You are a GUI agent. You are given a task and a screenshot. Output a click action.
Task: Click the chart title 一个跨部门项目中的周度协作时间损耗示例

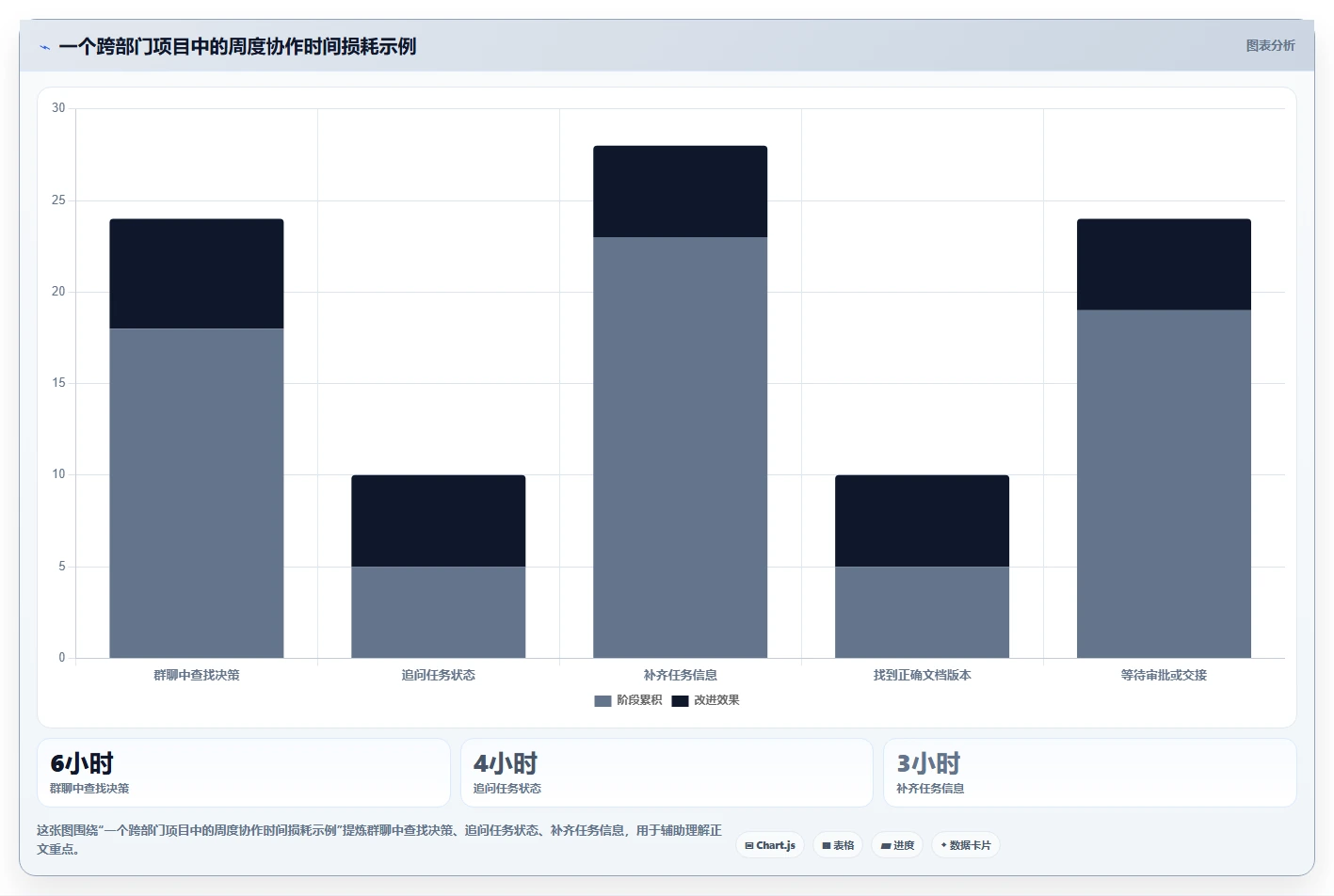[x=237, y=46]
